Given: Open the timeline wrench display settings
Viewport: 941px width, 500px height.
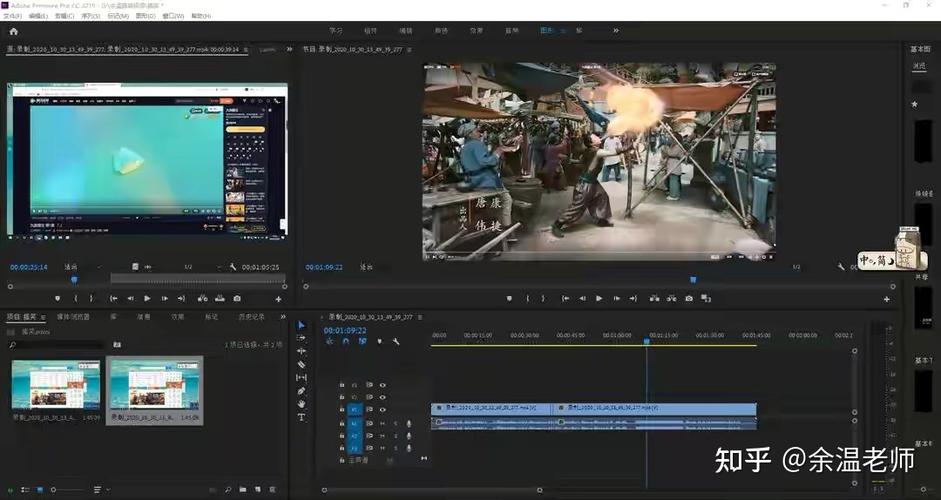Looking at the screenshot, I should (396, 341).
